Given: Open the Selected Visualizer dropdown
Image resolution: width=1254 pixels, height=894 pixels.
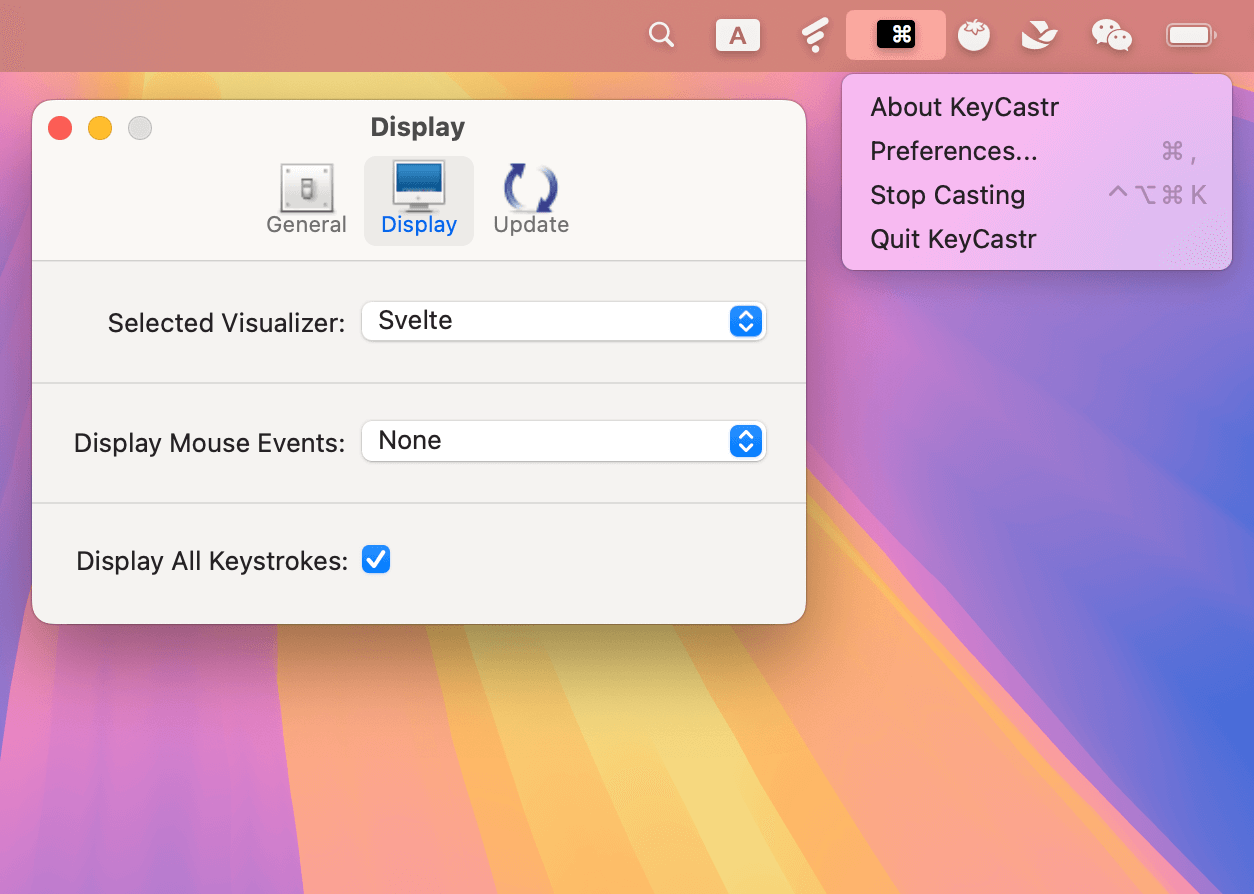Looking at the screenshot, I should pyautogui.click(x=563, y=321).
